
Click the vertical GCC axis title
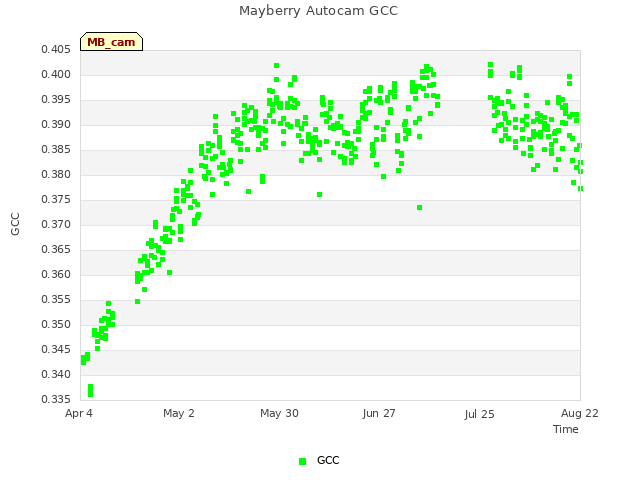click(x=15, y=224)
